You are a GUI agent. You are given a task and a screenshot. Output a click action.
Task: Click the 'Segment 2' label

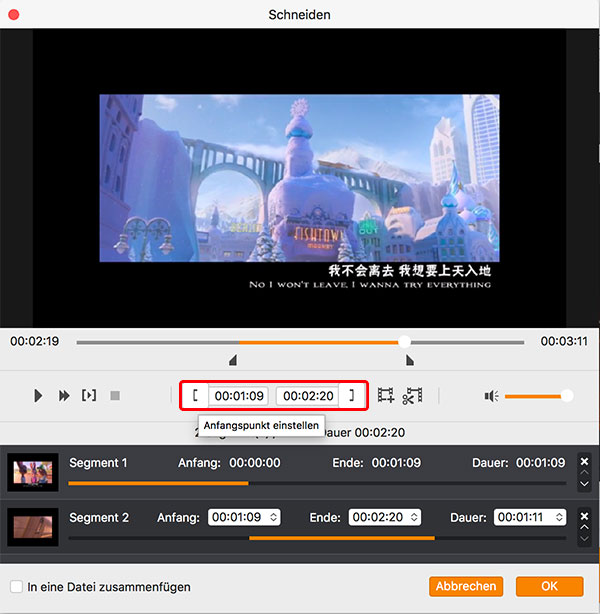pos(99,518)
